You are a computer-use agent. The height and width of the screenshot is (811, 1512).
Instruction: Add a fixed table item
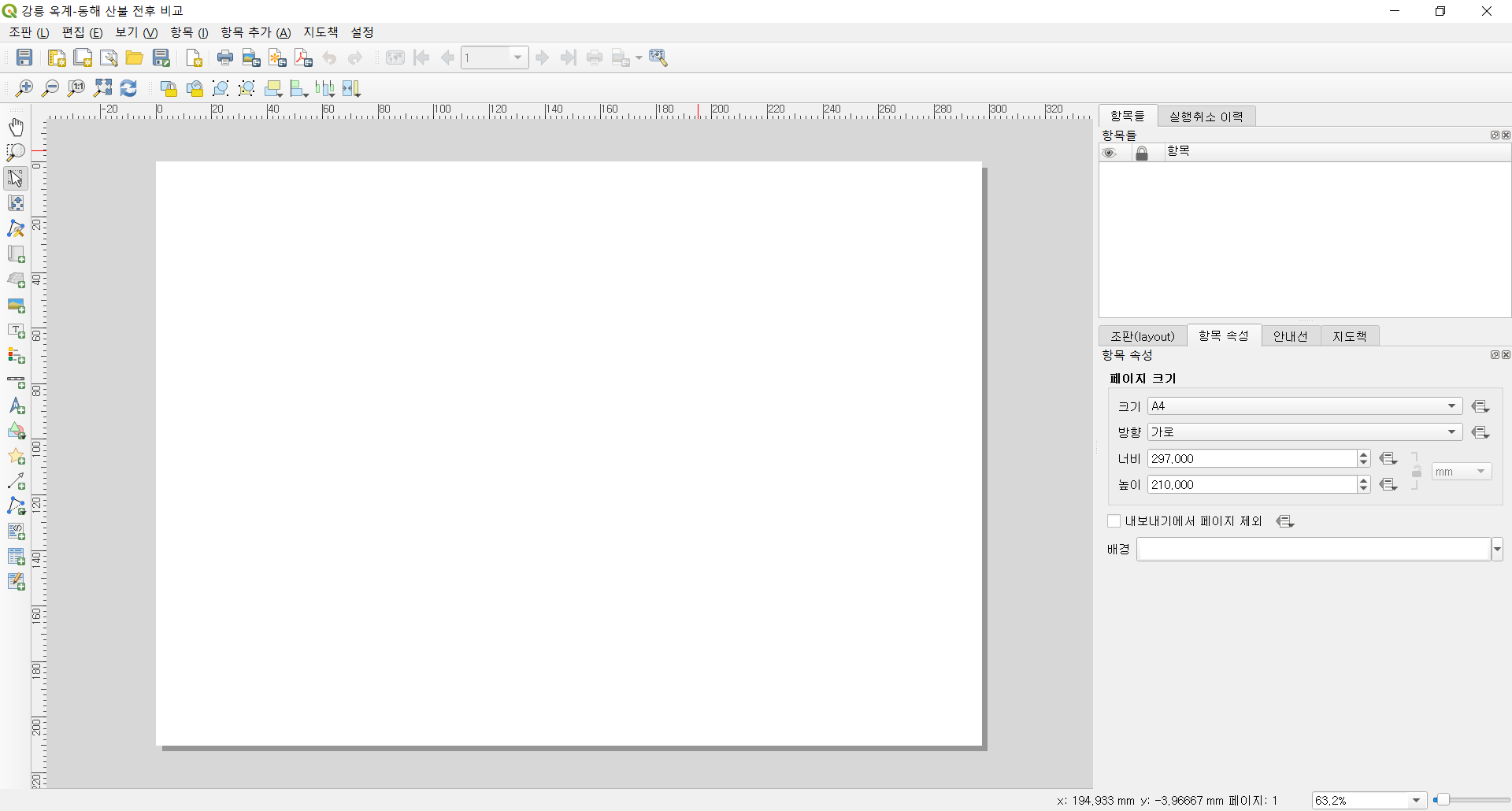(16, 582)
